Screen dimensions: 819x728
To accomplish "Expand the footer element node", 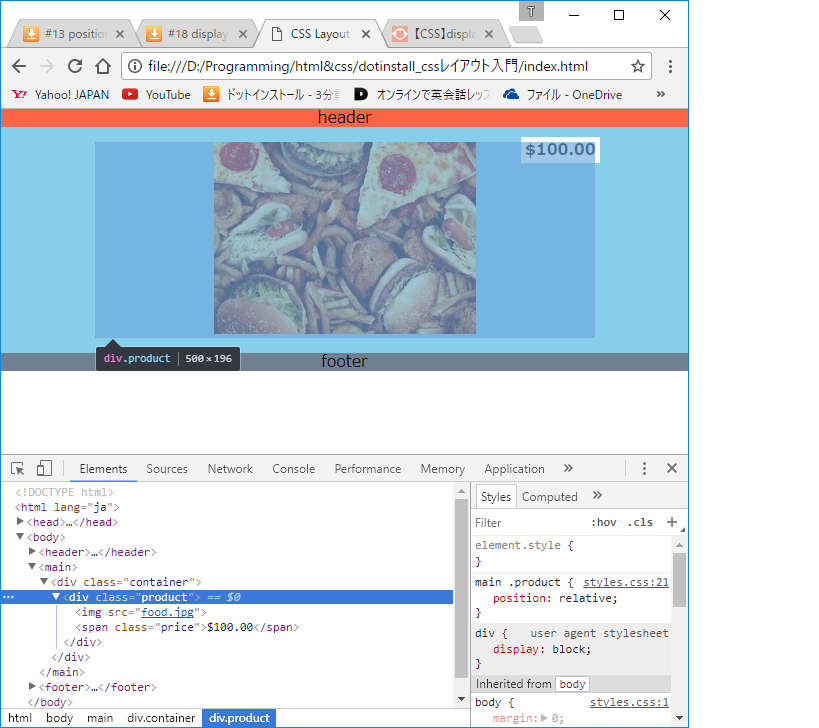I will click(33, 687).
